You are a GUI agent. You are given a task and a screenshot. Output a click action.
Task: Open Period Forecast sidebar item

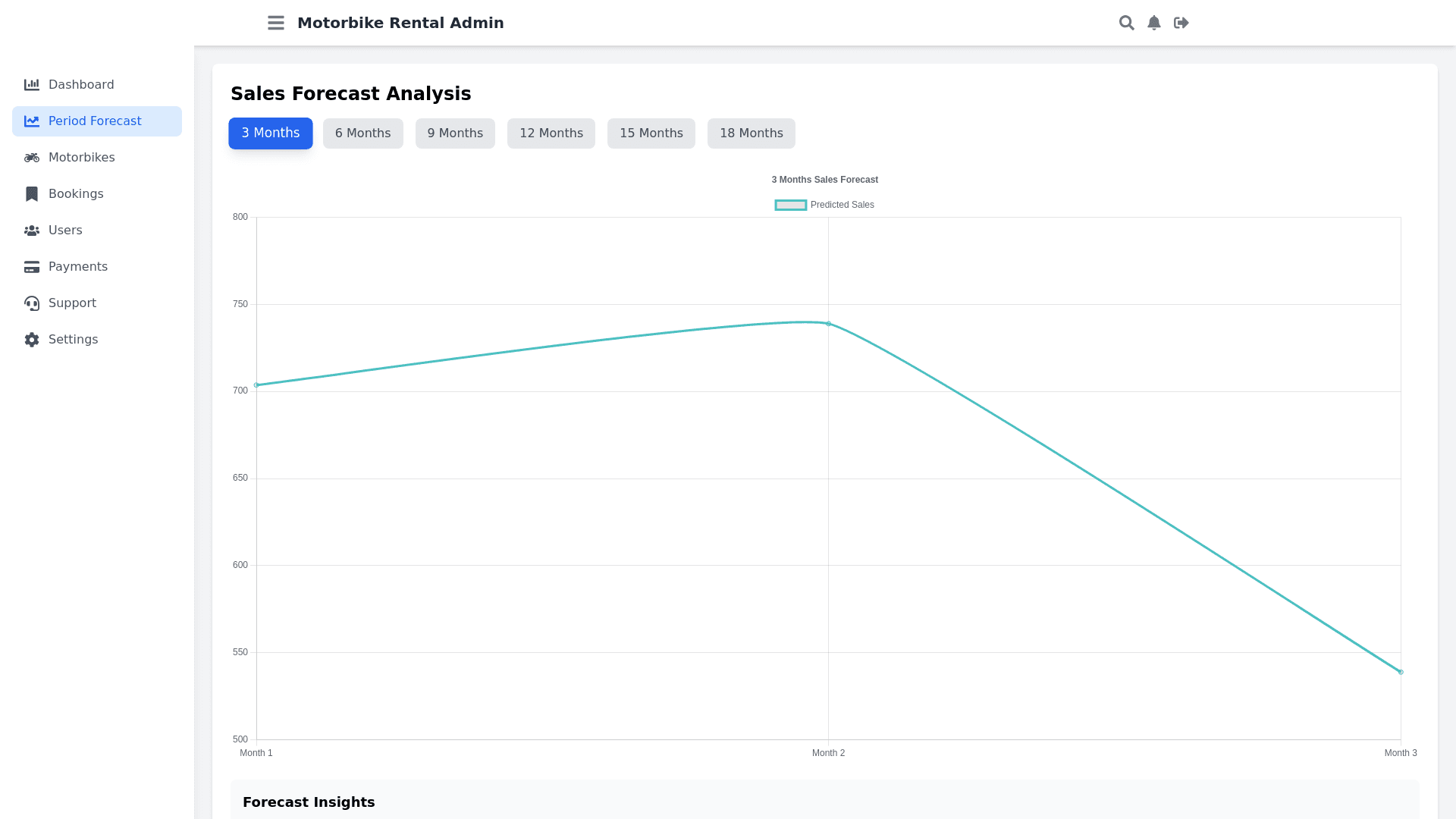(x=95, y=121)
